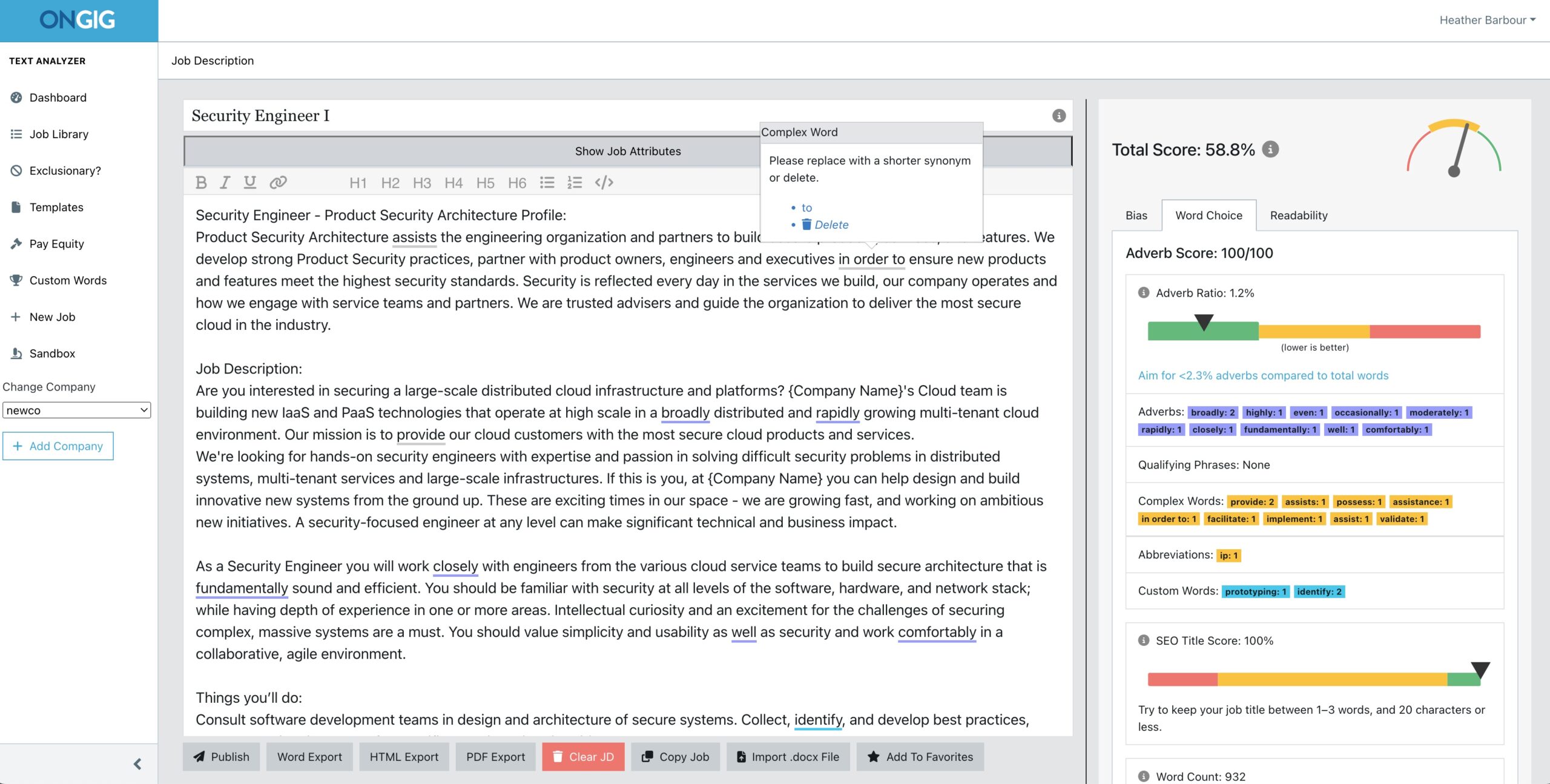
Task: Click the HTML Export button
Action: pos(404,757)
